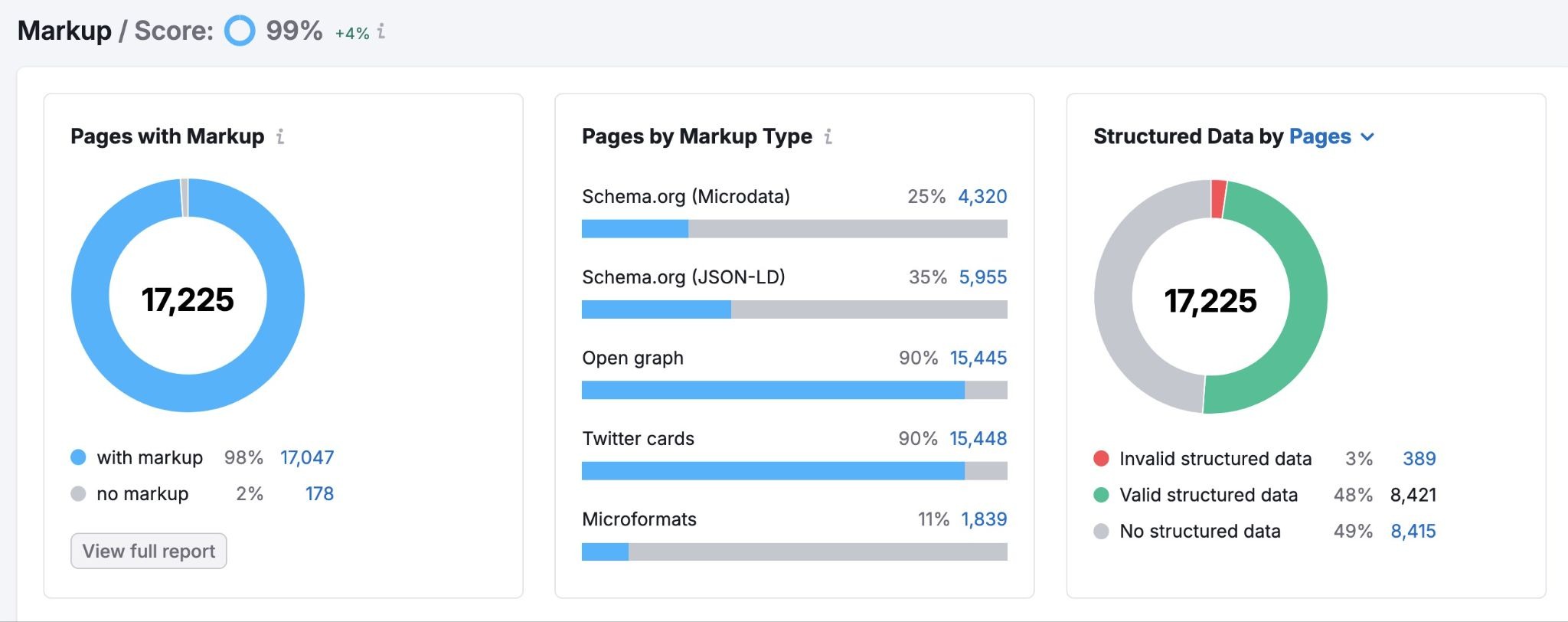This screenshot has height=622, width=1568.
Task: Click the View full report button
Action: coord(148,551)
